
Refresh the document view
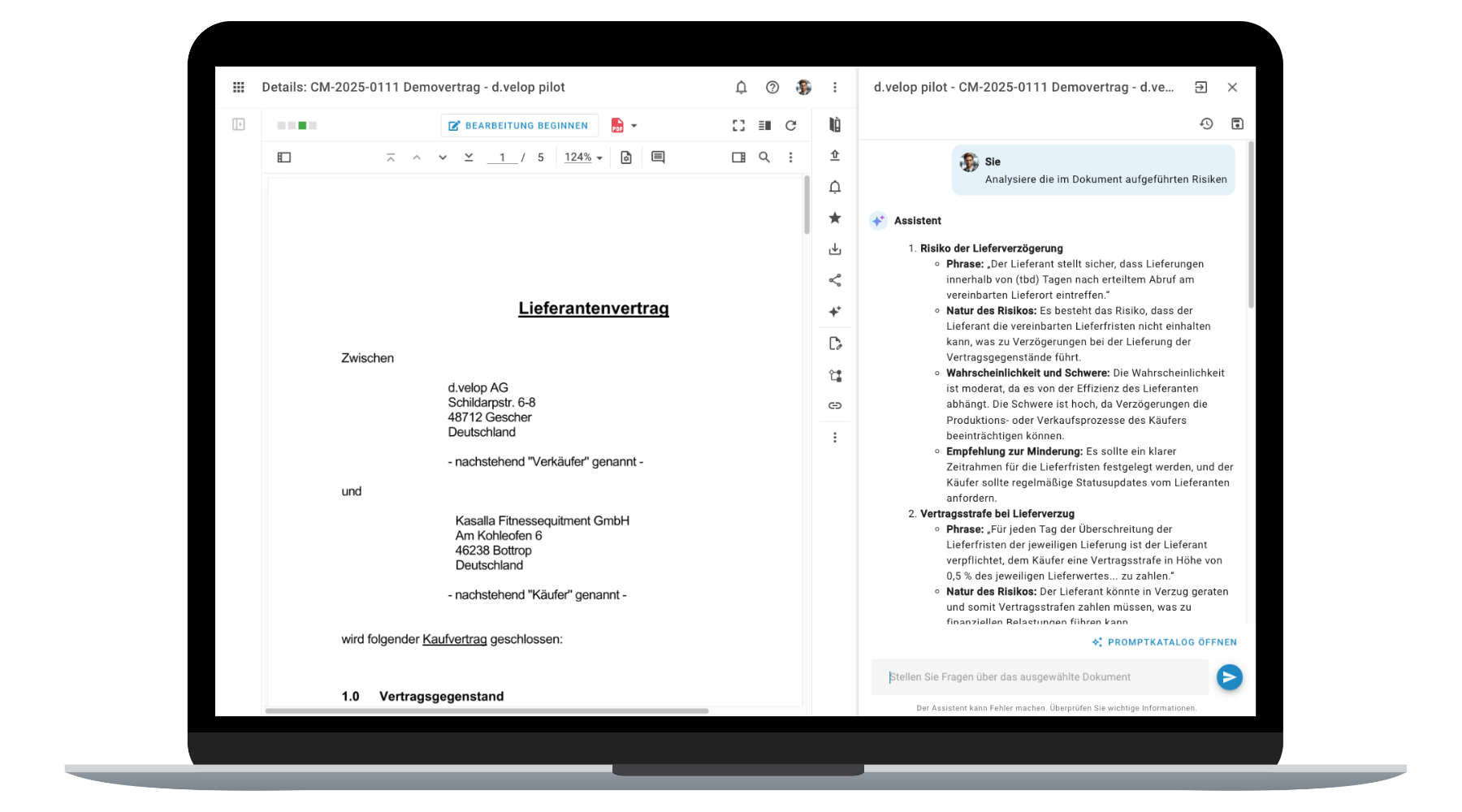[790, 125]
